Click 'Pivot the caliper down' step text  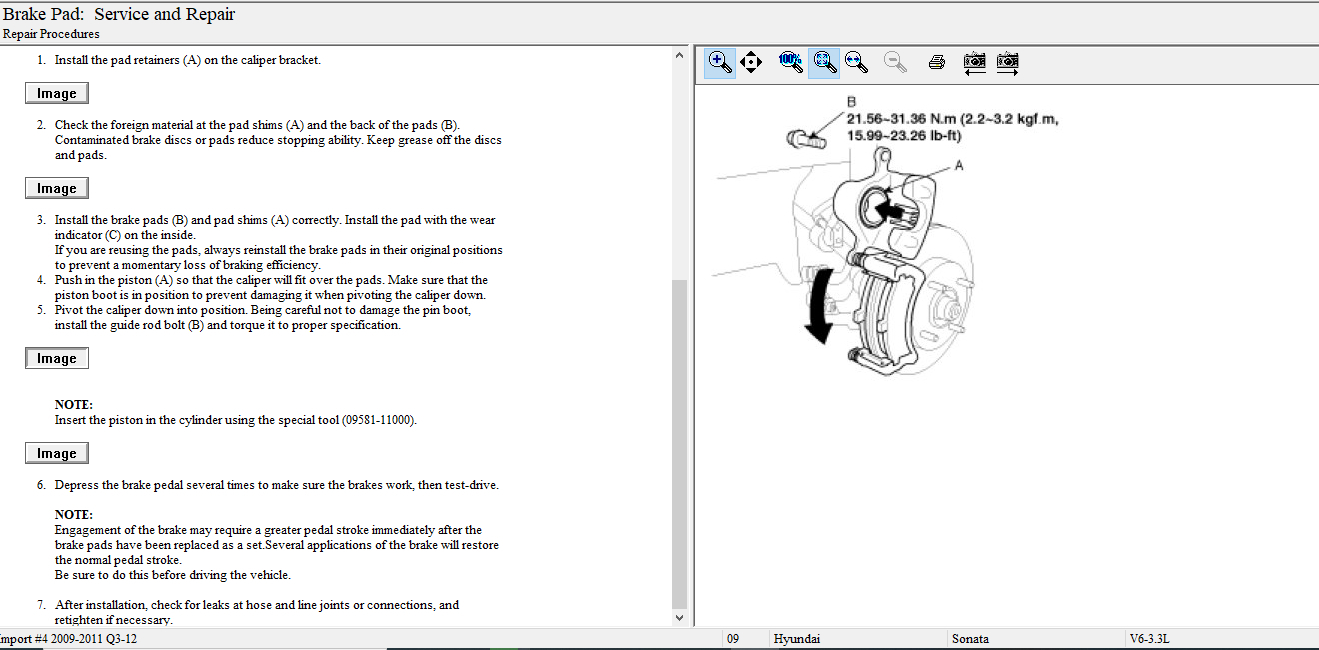click(263, 318)
